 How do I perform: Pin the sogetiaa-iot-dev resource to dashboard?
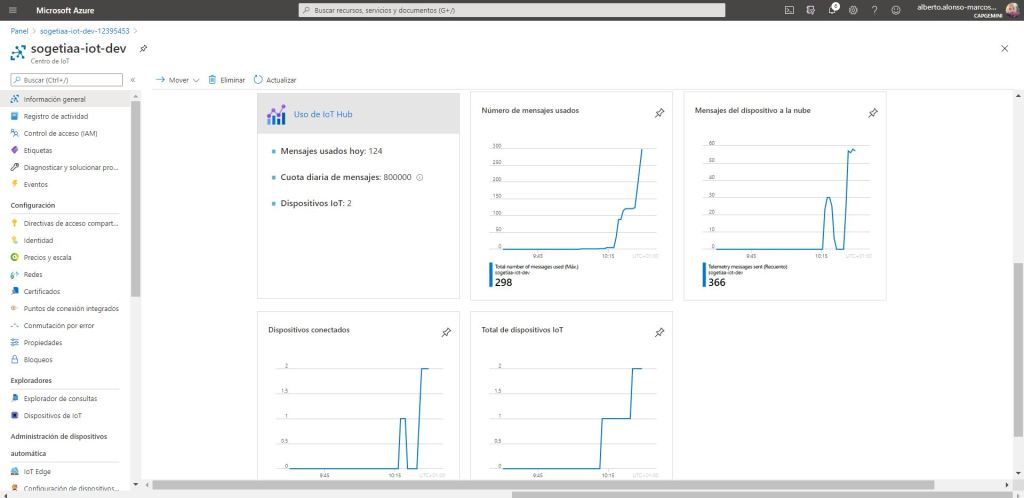(x=143, y=48)
